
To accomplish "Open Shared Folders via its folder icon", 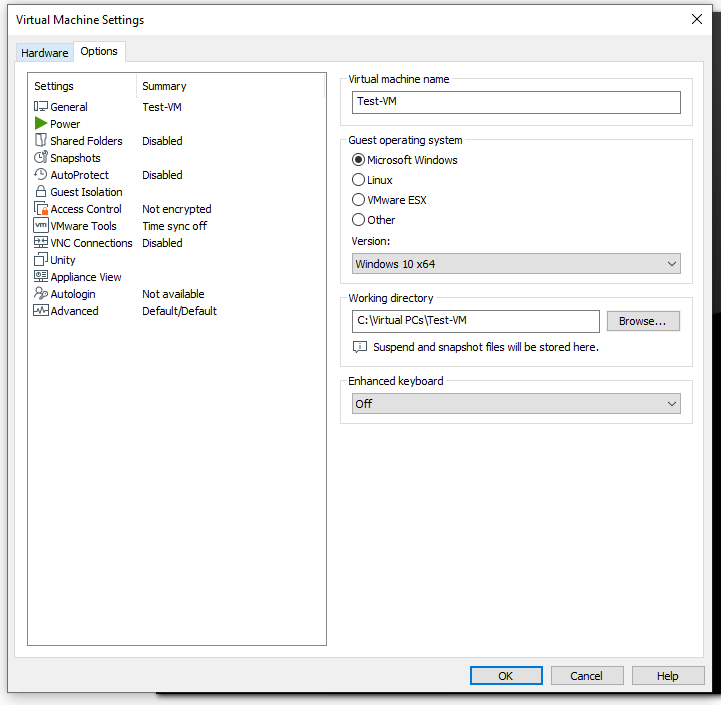I will (x=40, y=140).
